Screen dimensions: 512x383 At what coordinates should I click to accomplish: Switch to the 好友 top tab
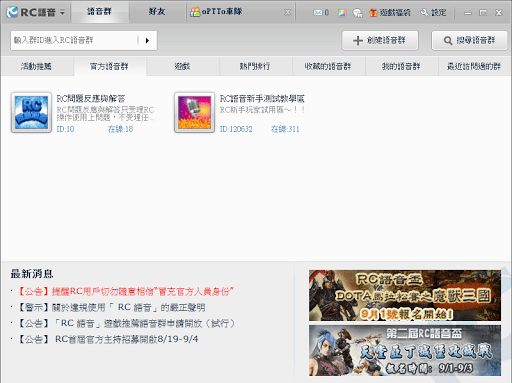(x=157, y=12)
